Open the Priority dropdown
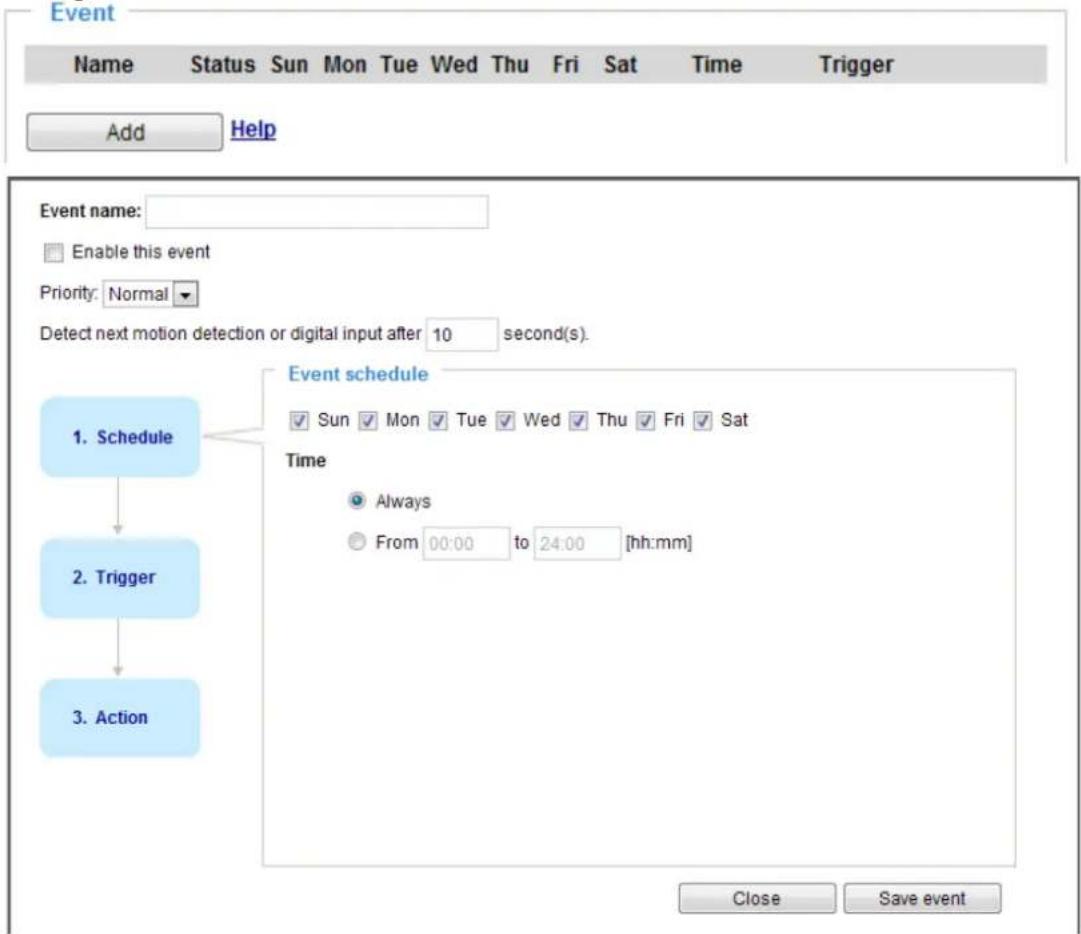1081x934 pixels. [151, 294]
